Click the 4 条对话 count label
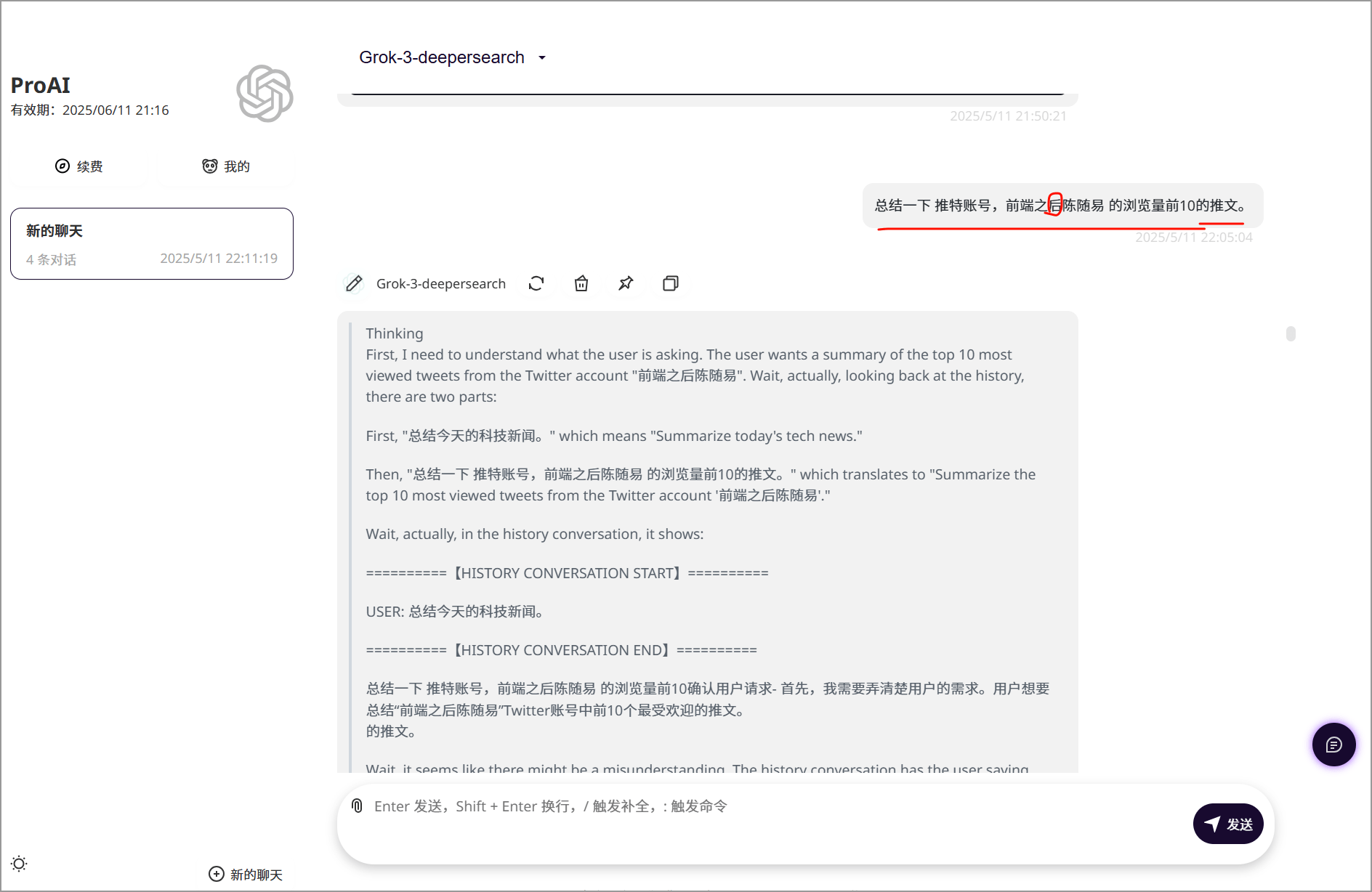The image size is (1372, 892). pyautogui.click(x=51, y=259)
